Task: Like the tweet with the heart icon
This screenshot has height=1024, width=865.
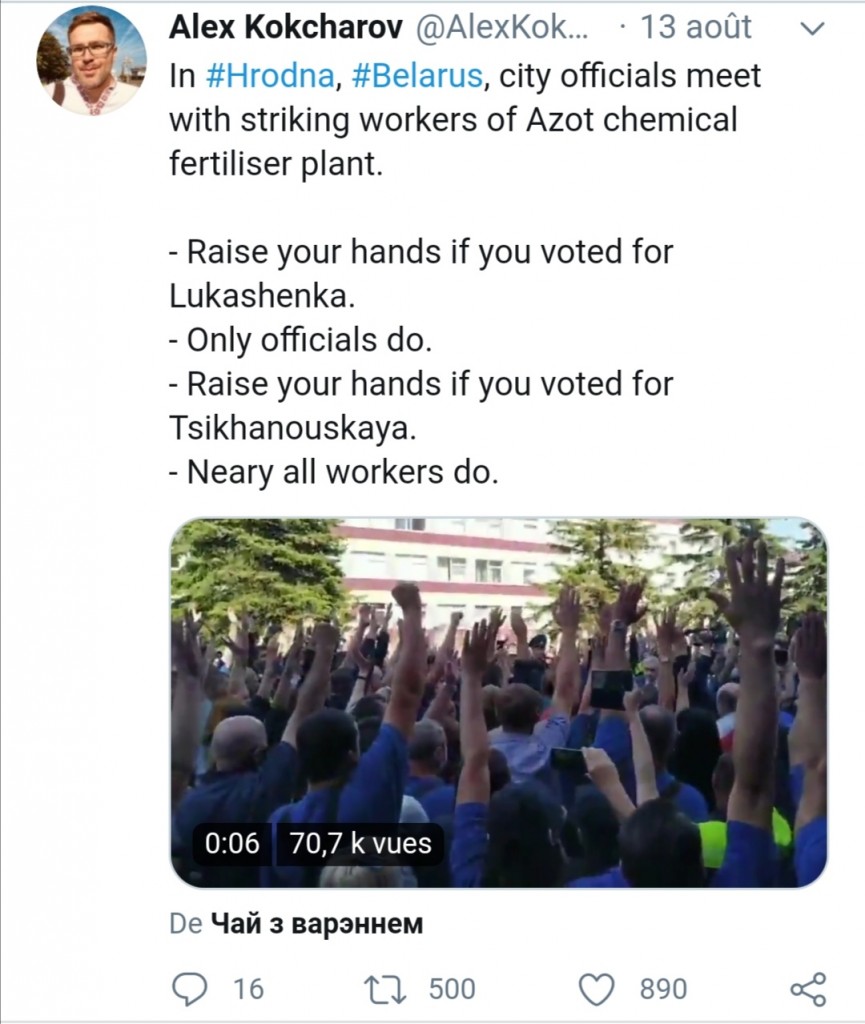Action: pos(597,988)
